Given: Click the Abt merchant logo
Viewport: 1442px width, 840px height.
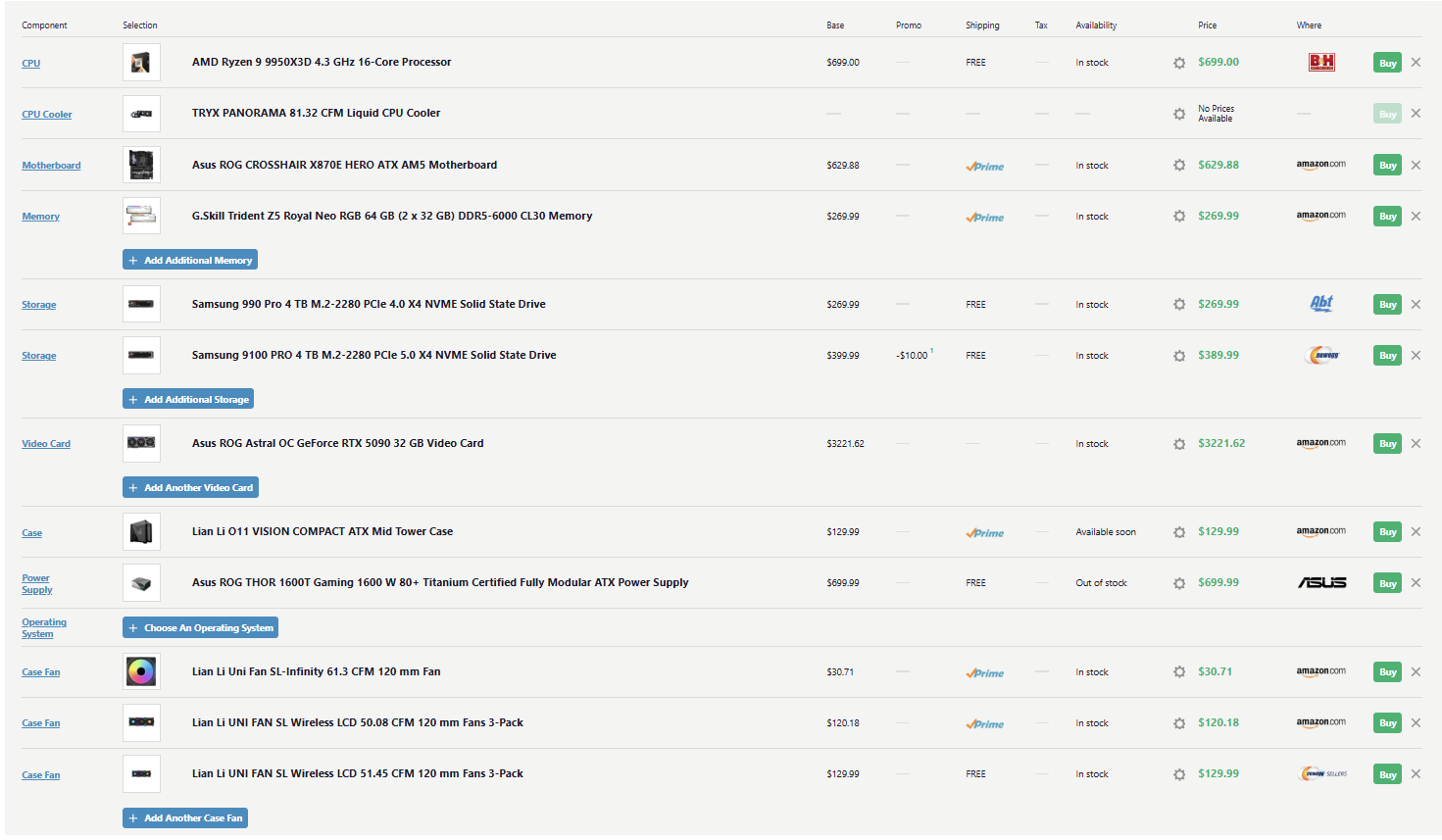Looking at the screenshot, I should click(x=1321, y=304).
